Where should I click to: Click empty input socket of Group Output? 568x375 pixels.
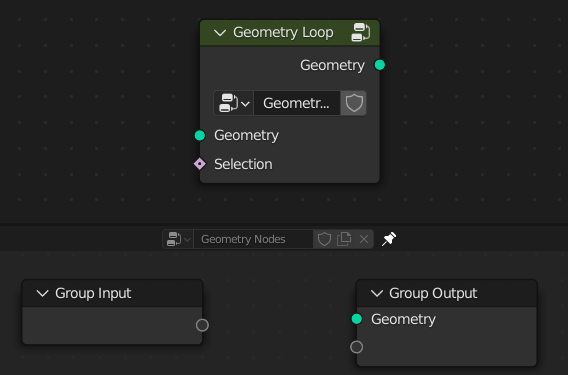356,347
